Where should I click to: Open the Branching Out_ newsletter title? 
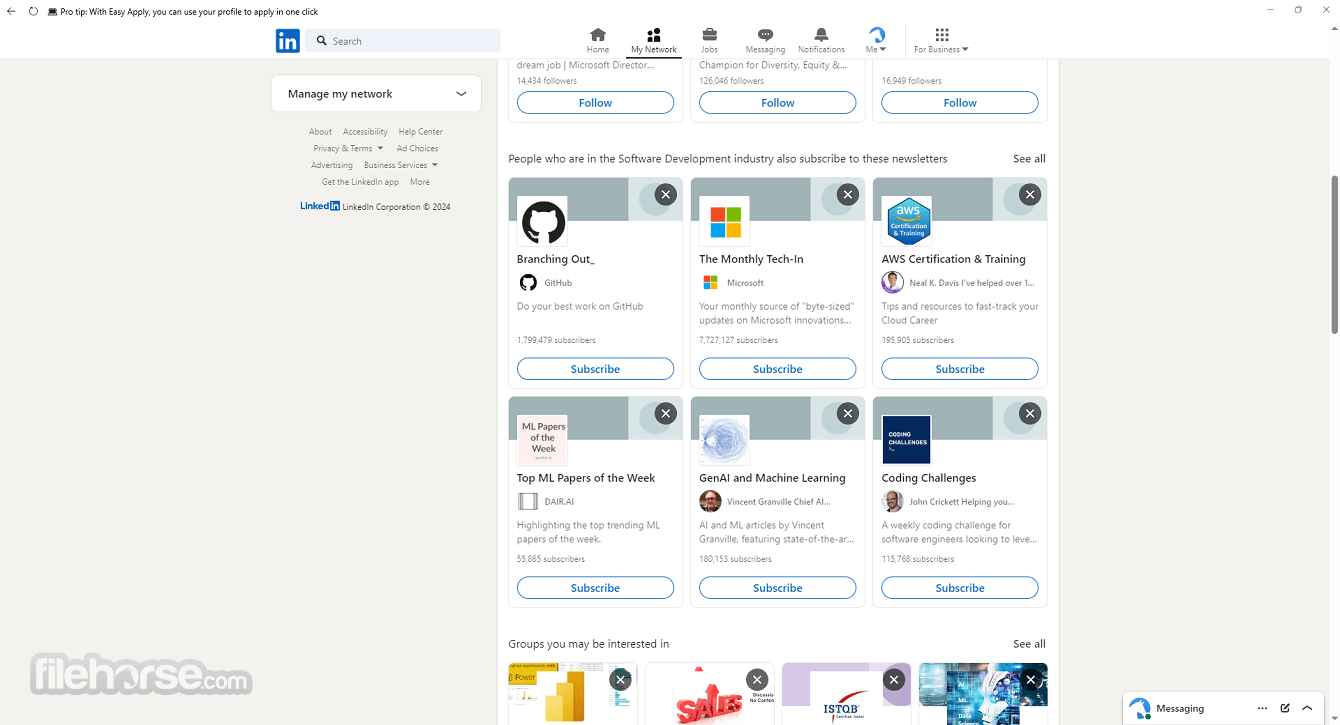pos(556,260)
